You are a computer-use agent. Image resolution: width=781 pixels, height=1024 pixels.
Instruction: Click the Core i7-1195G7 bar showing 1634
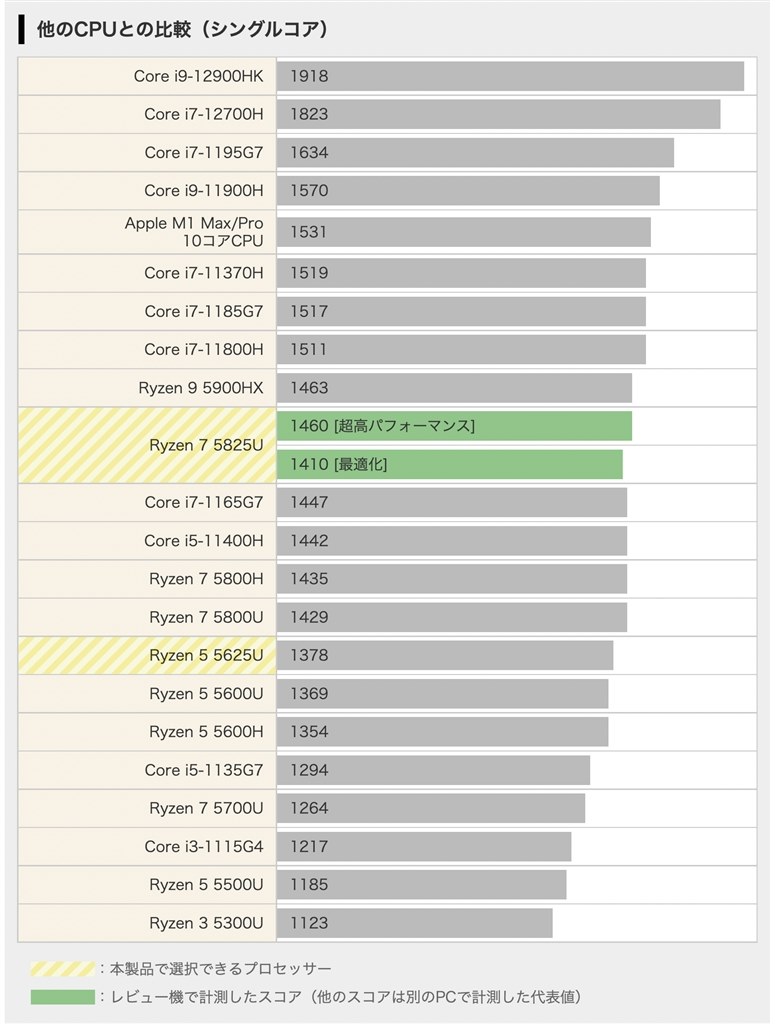(x=475, y=153)
